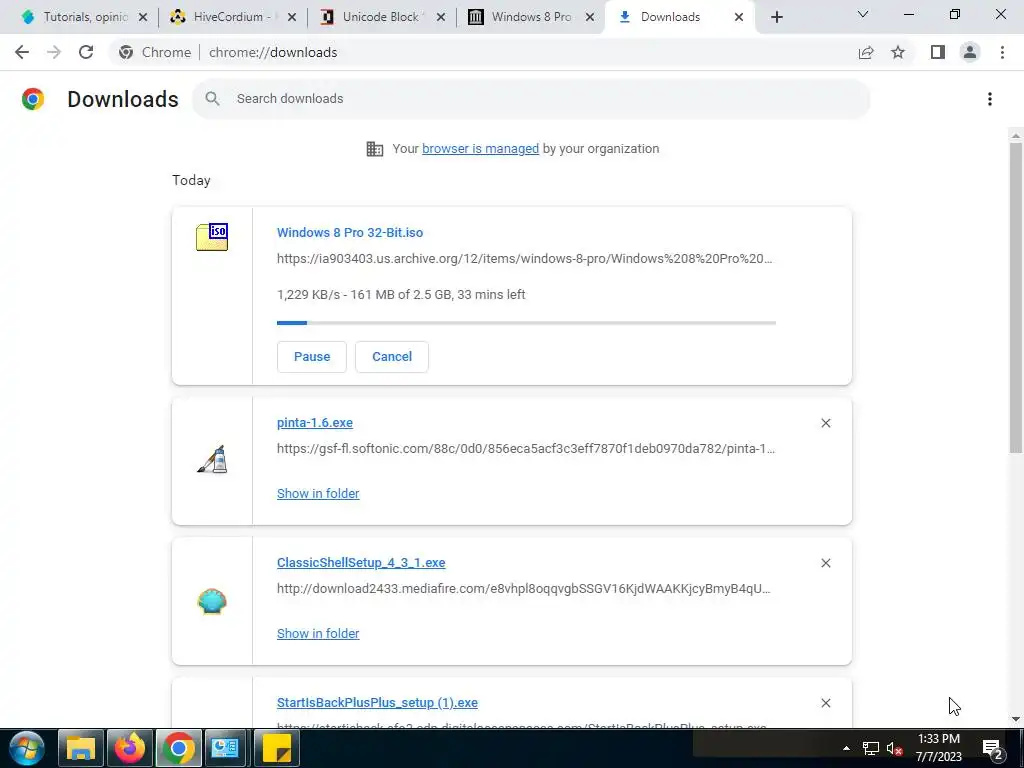Click the ISO download progress bar
Viewport: 1024px width, 768px height.
click(526, 323)
